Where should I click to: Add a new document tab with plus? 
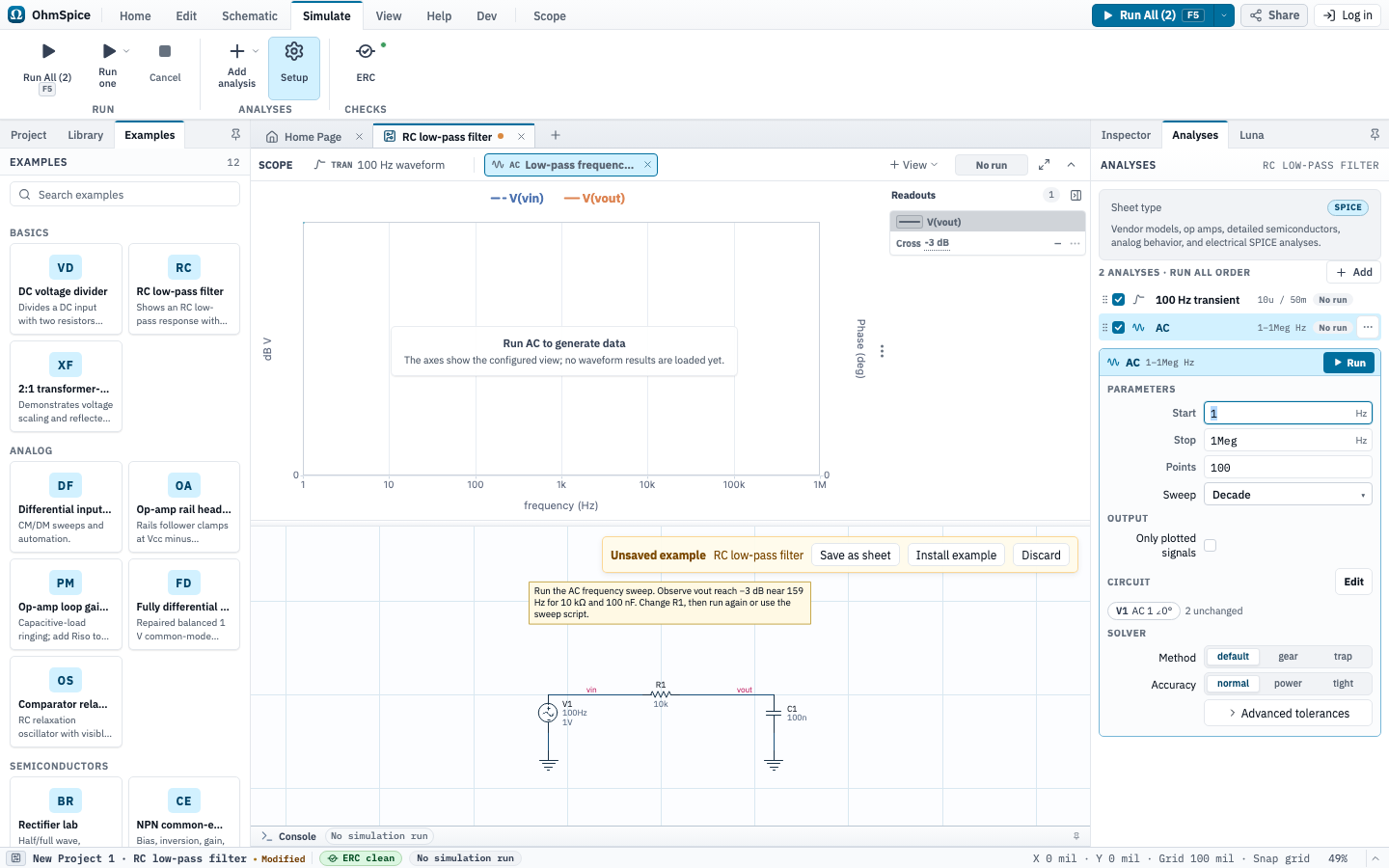click(556, 136)
